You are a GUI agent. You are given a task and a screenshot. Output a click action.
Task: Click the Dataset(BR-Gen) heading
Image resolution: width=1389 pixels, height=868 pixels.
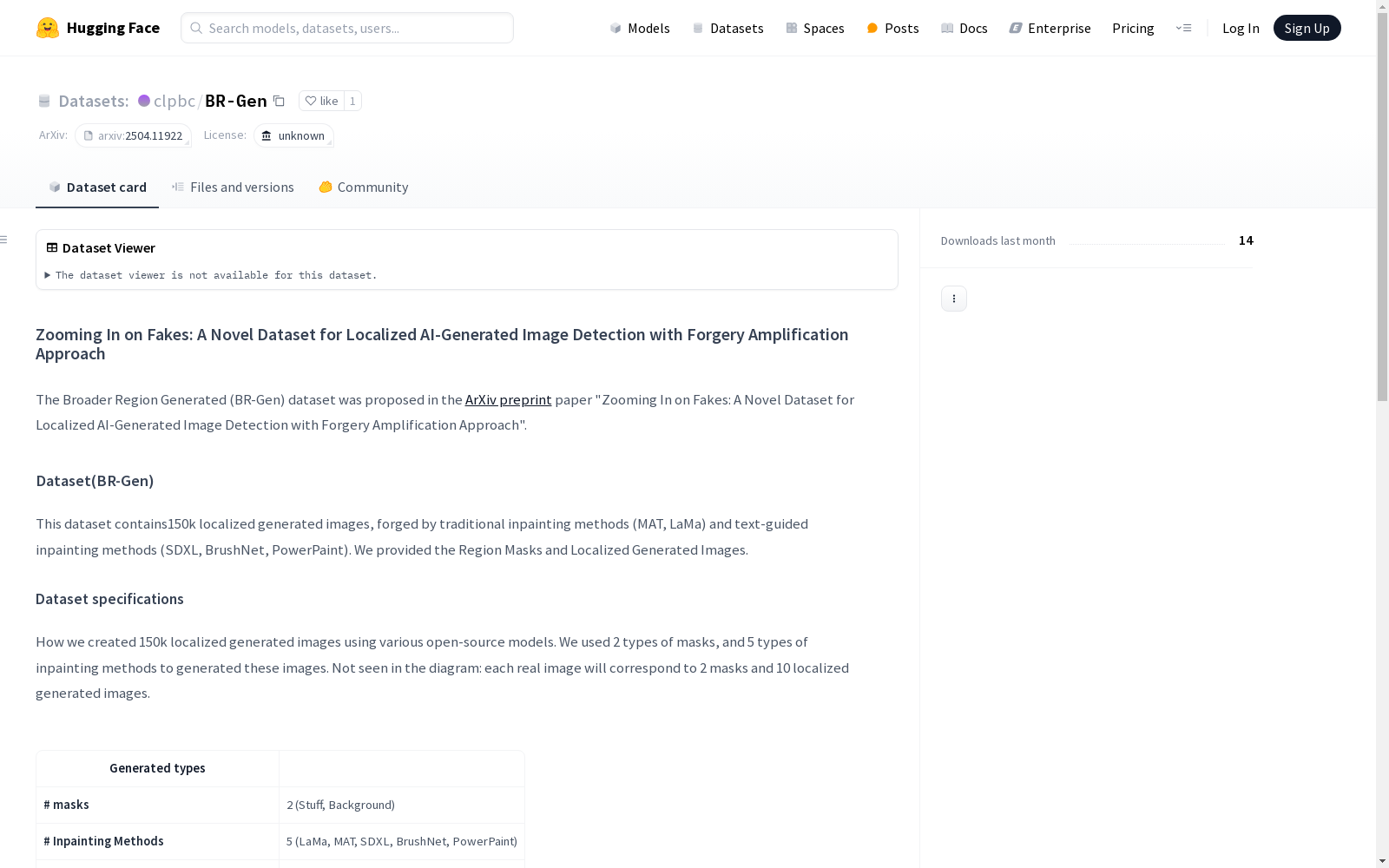(95, 481)
